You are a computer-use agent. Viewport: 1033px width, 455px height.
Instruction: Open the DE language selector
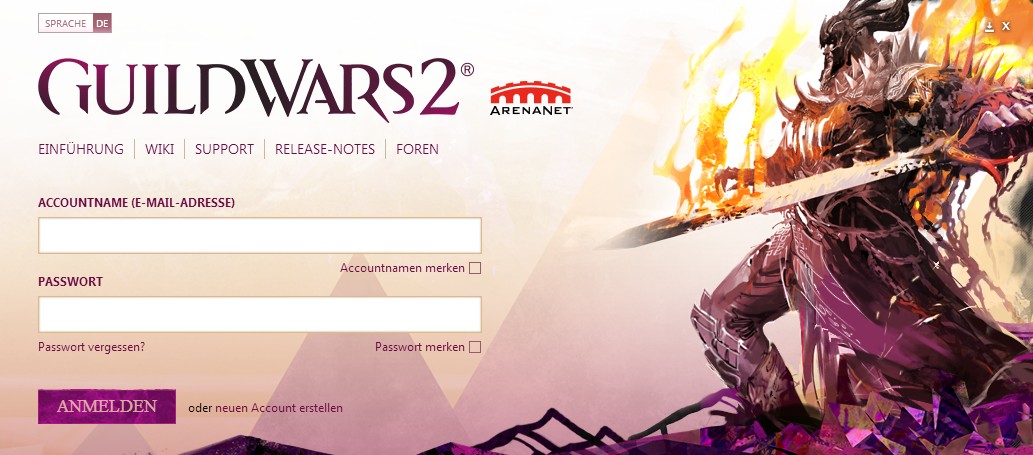pyautogui.click(x=102, y=23)
